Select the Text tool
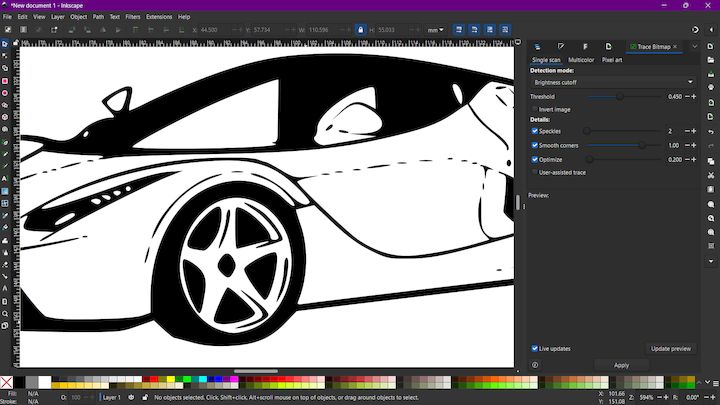Viewport: 720px width, 405px height. pyautogui.click(x=5, y=179)
